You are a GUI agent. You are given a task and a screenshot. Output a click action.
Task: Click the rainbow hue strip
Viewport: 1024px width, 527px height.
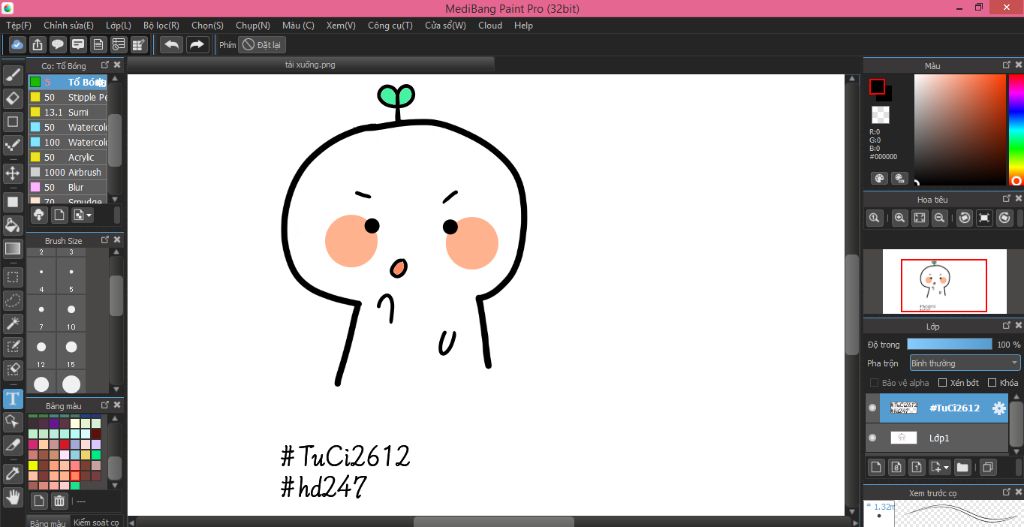[x=1016, y=129]
